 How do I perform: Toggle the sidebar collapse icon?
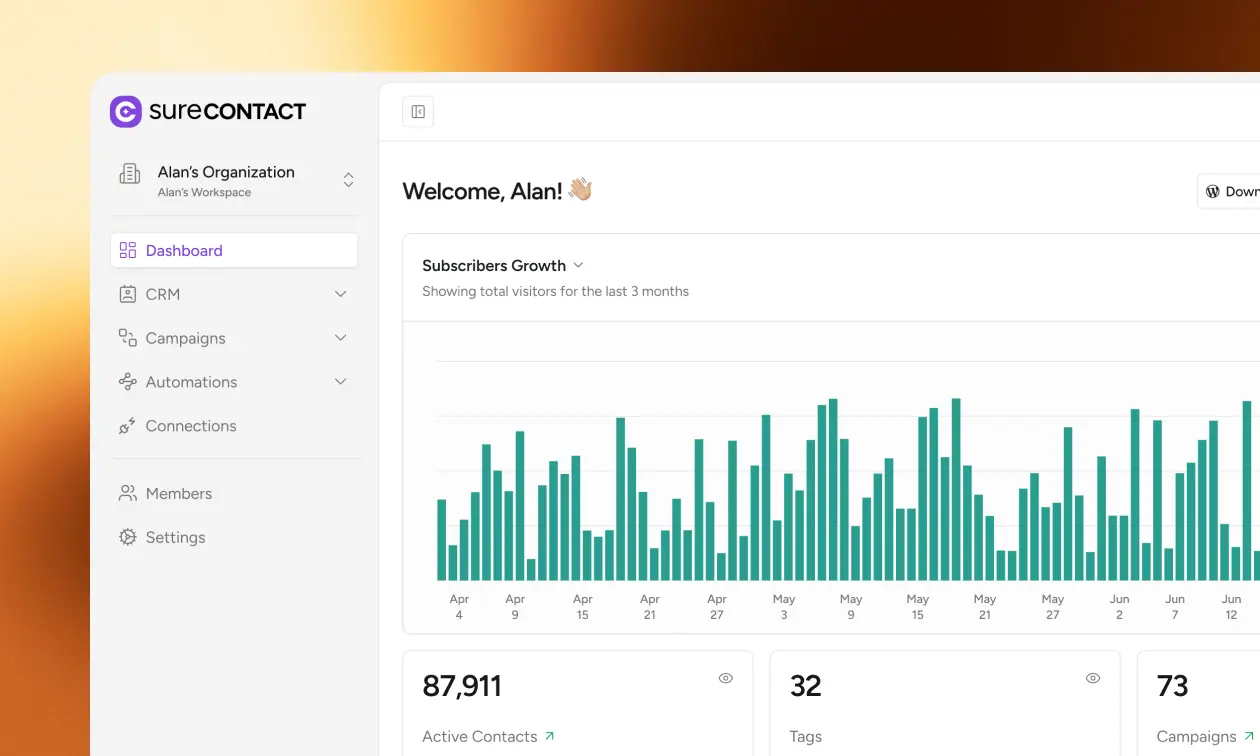pos(418,112)
